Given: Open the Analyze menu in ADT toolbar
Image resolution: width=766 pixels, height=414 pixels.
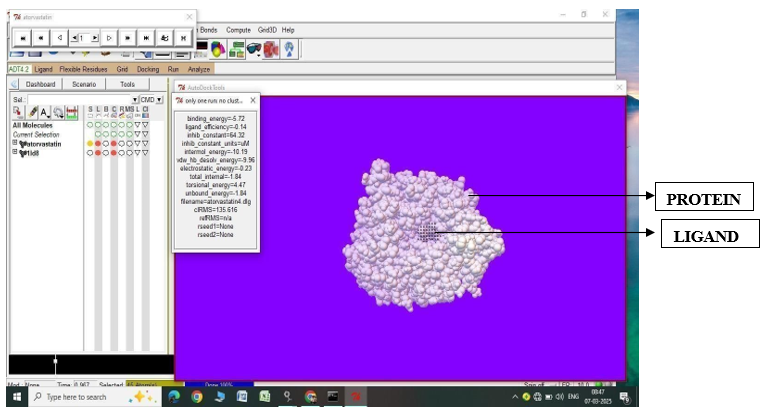Looking at the screenshot, I should (x=200, y=69).
